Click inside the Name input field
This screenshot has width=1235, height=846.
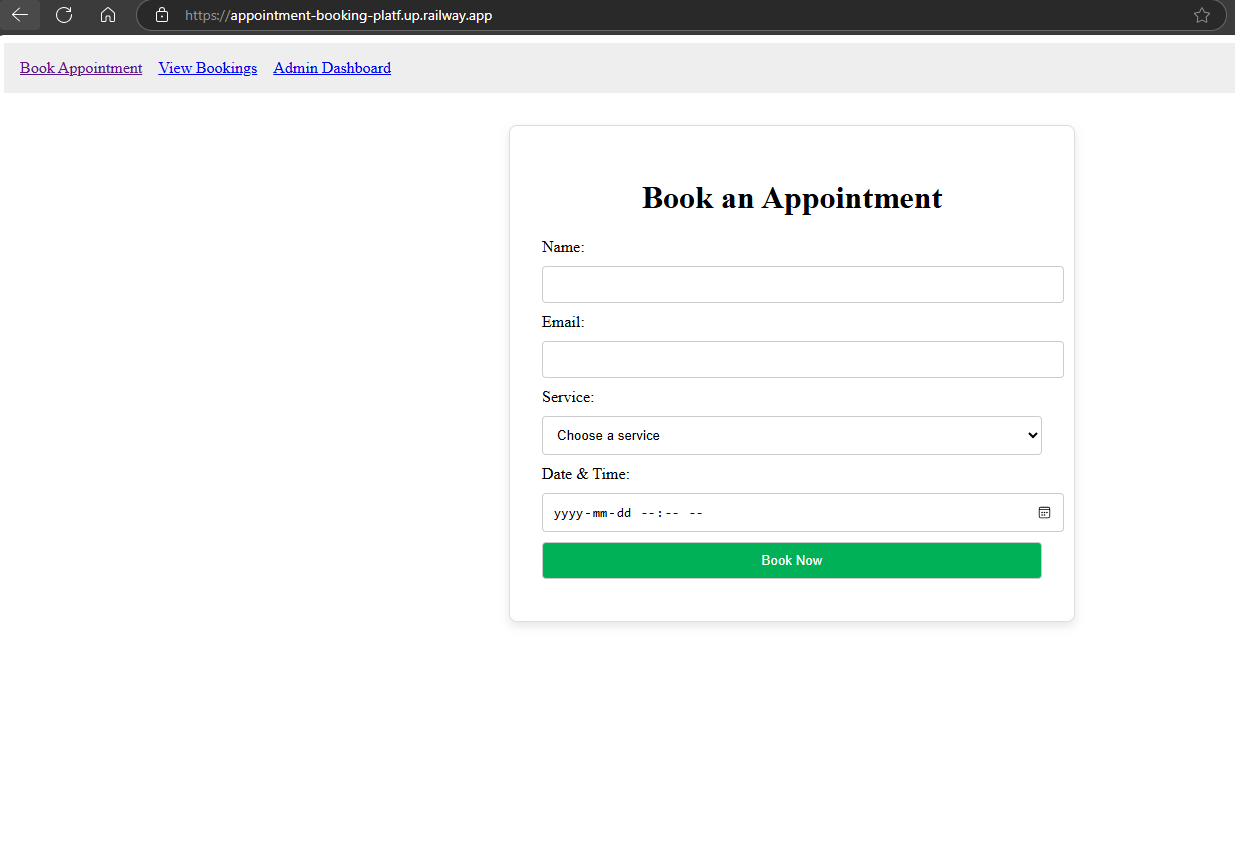pyautogui.click(x=802, y=284)
